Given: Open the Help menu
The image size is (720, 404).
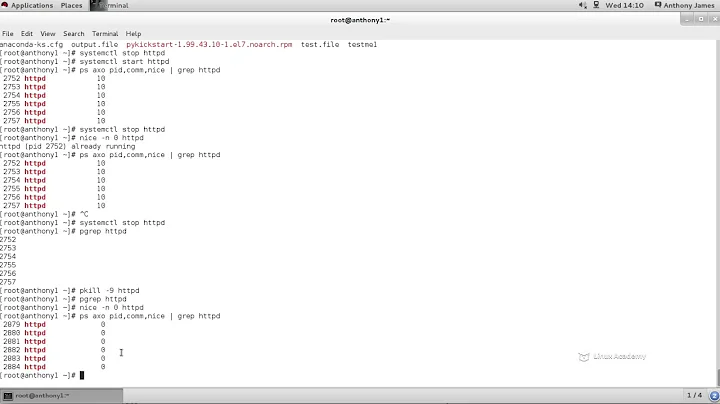Looking at the screenshot, I should (133, 34).
